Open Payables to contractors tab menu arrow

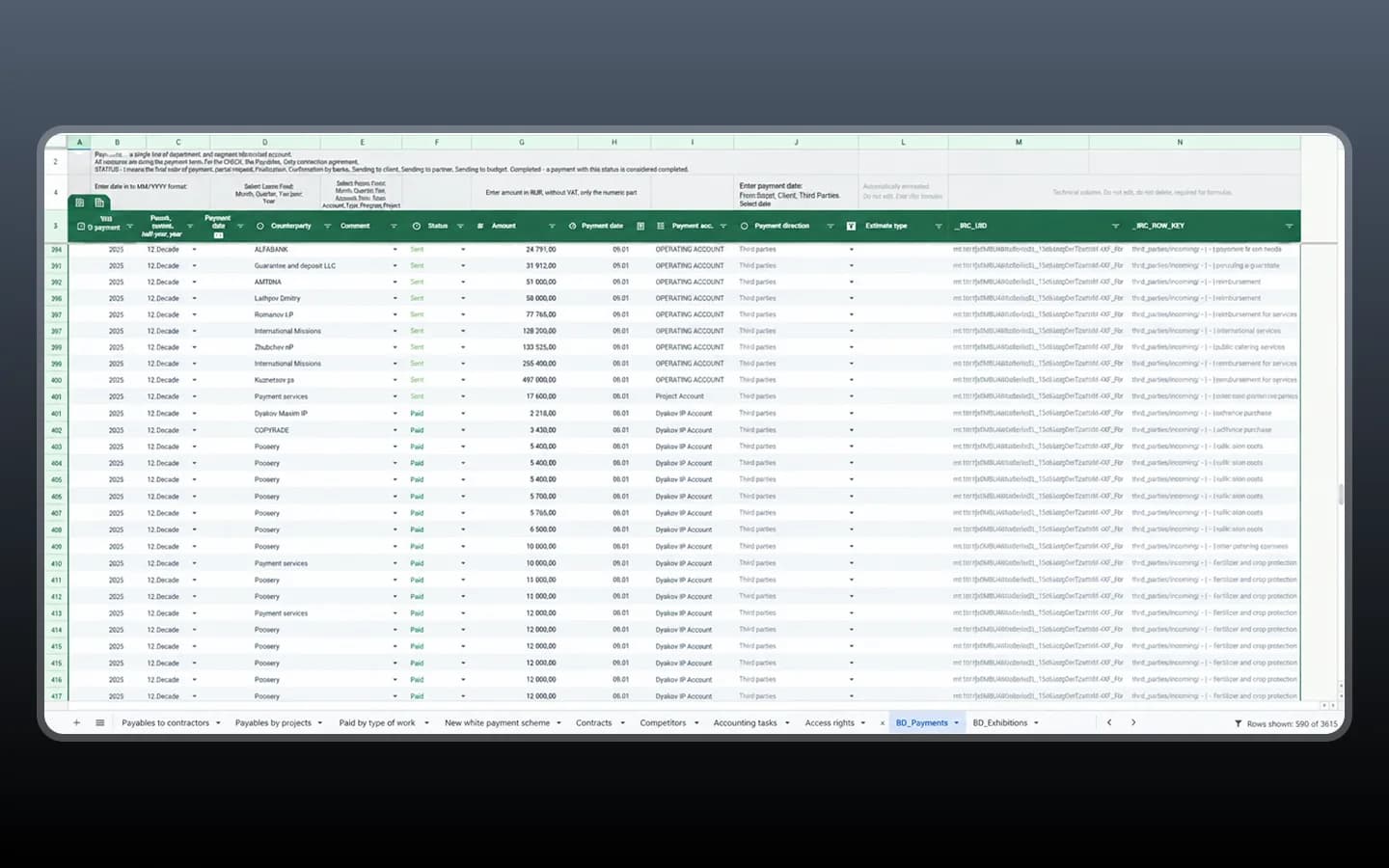click(218, 722)
